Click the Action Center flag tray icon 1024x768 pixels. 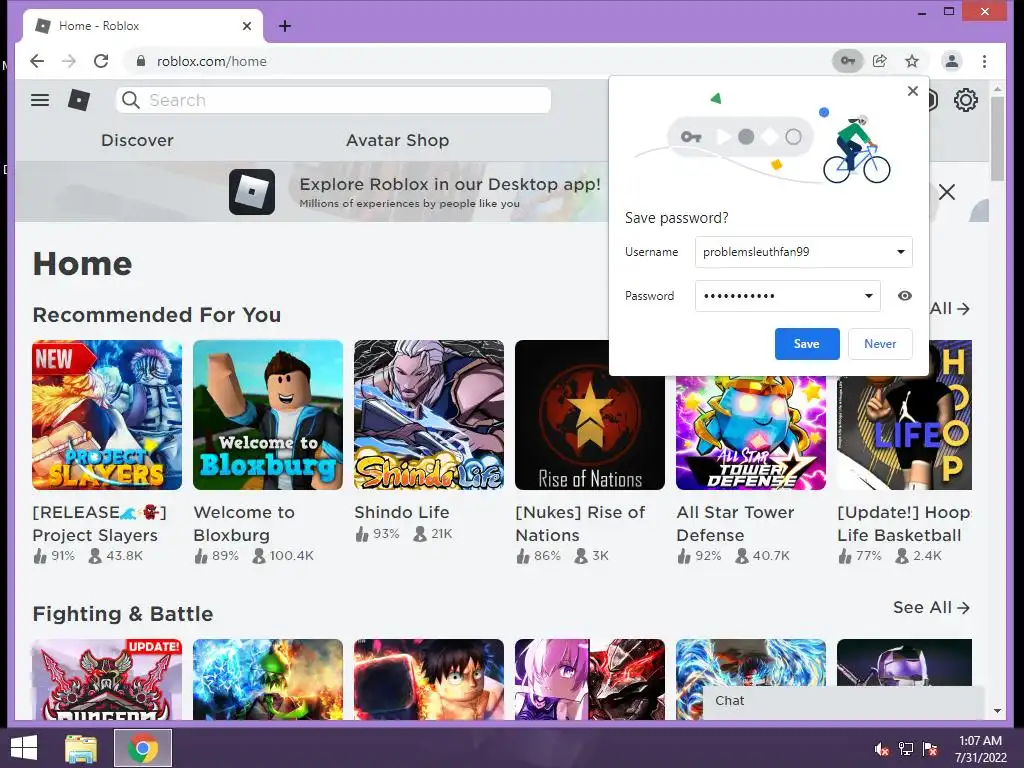pyautogui.click(x=930, y=749)
